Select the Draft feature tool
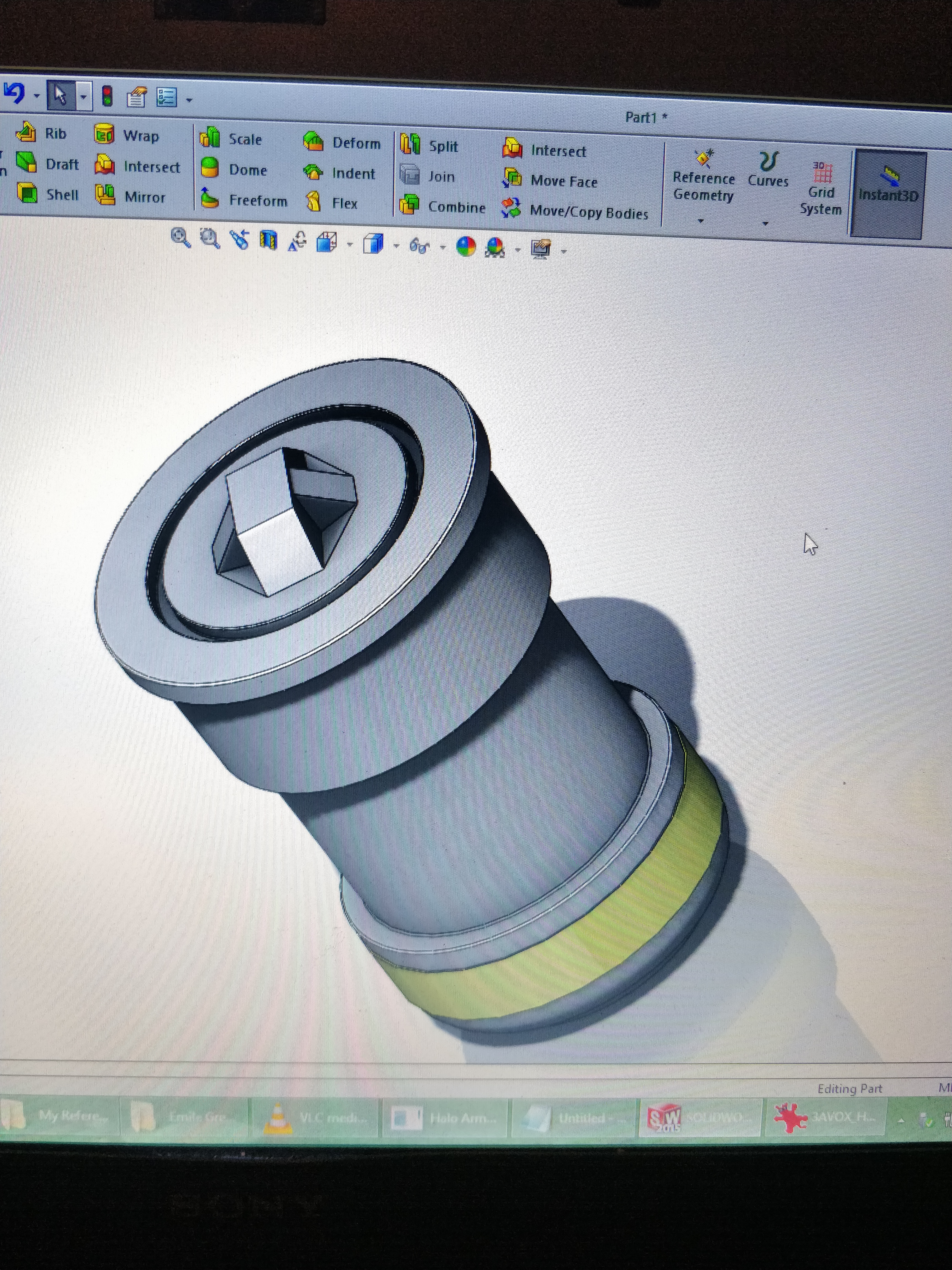Screen dimensions: 952x1270 point(47,163)
